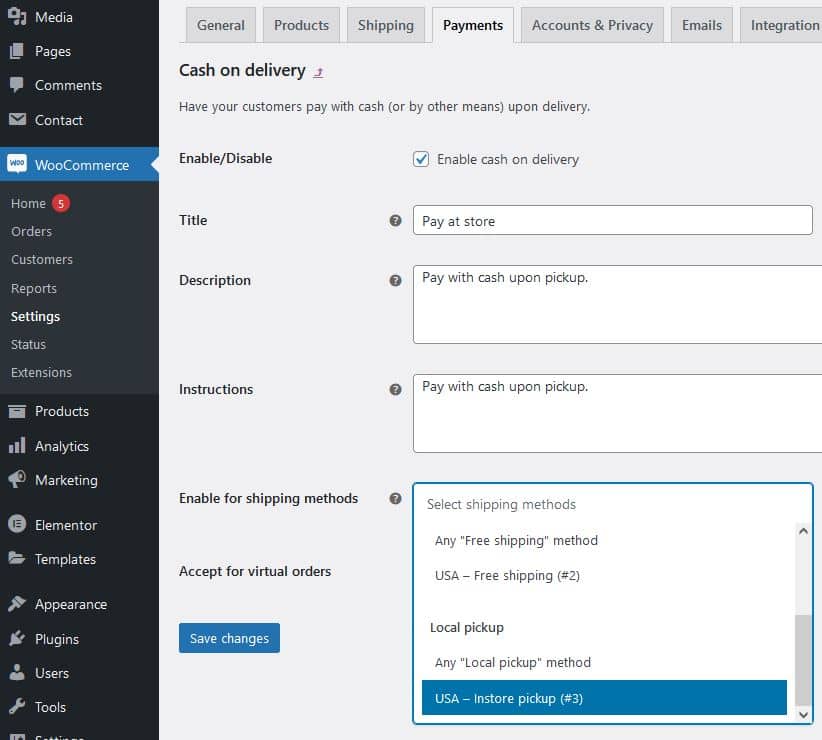Click the Templates folder icon
The image size is (822, 740).
pyautogui.click(x=17, y=559)
